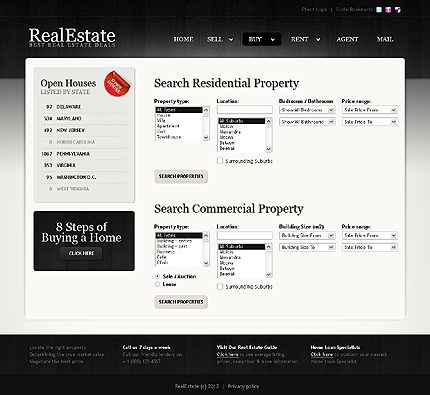Open the Show All Bedrooms dropdown

[307, 110]
